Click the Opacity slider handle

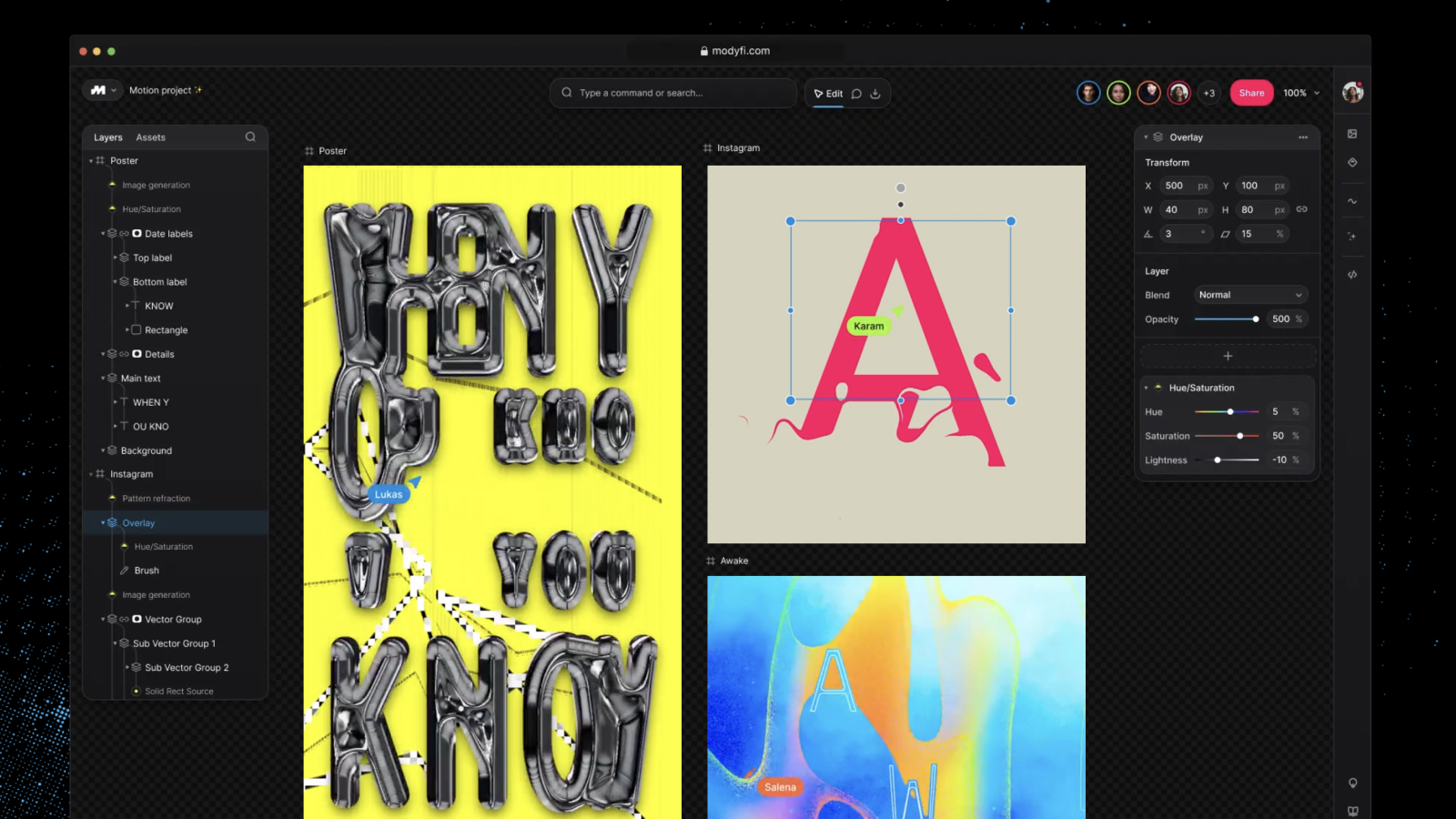(1256, 319)
